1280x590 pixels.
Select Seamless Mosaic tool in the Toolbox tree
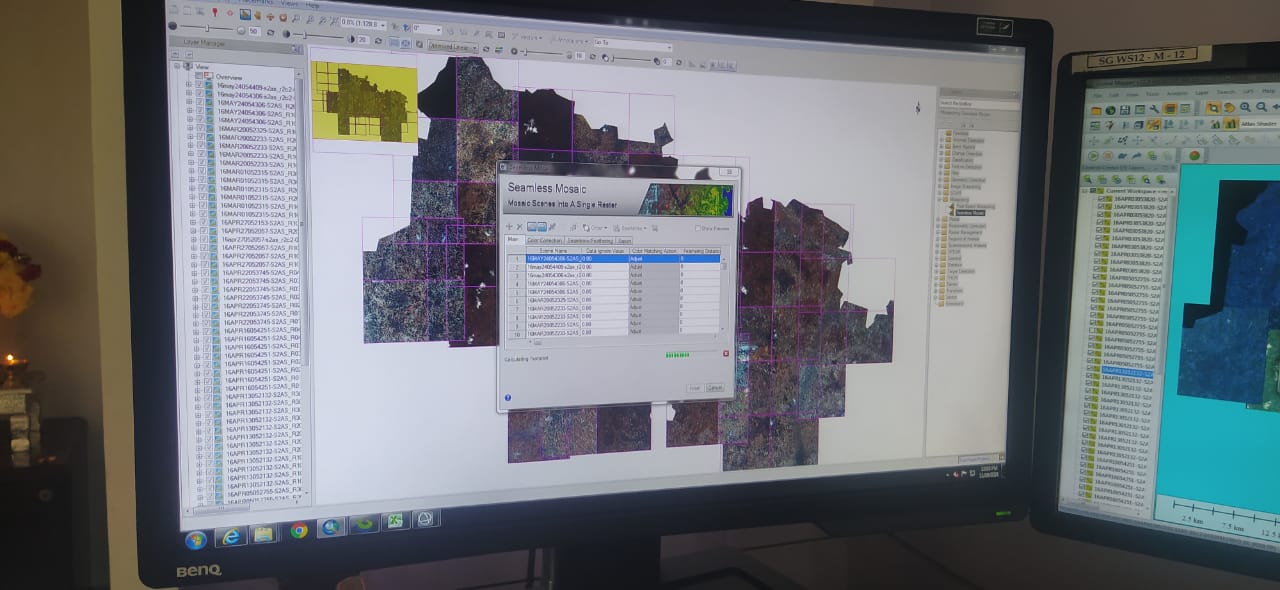pos(970,213)
